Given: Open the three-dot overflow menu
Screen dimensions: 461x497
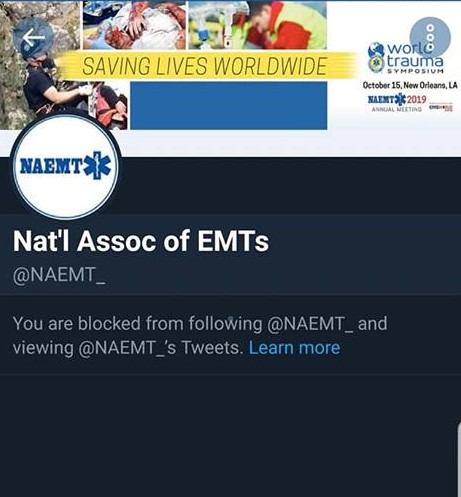Looking at the screenshot, I should point(430,37).
